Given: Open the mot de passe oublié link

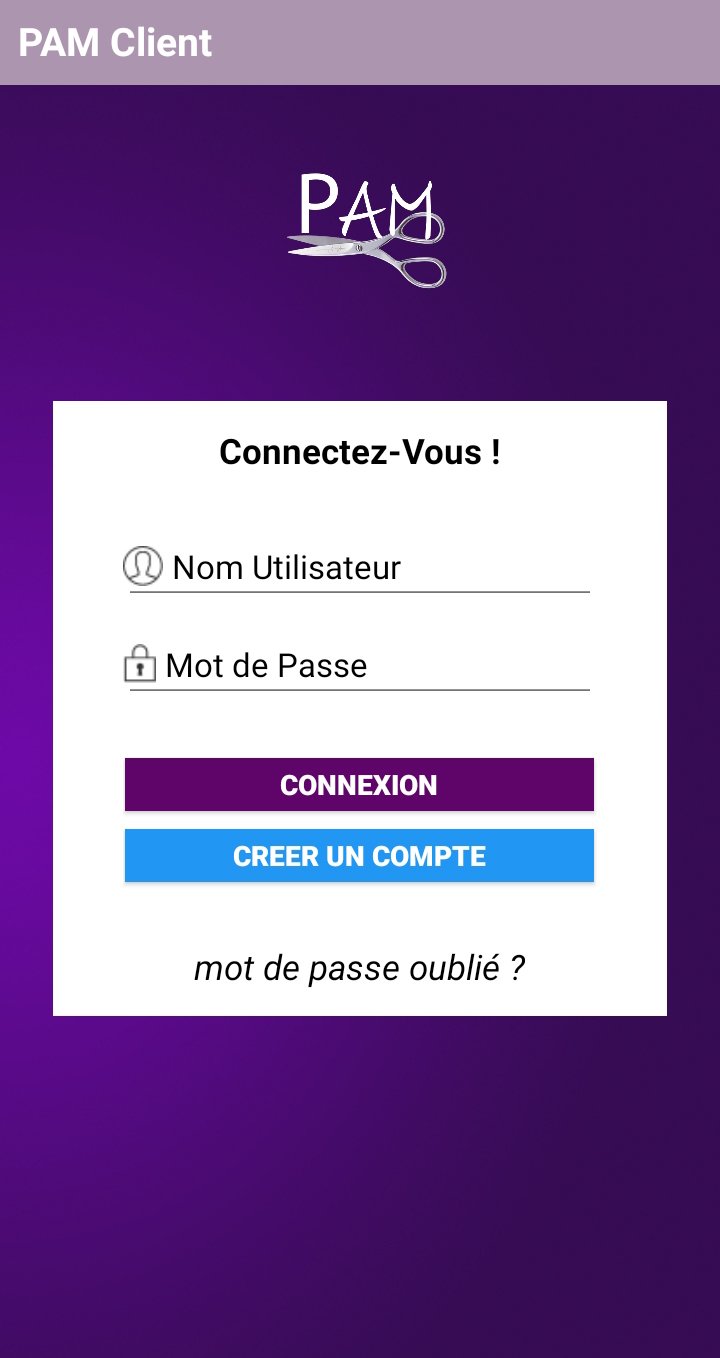Looking at the screenshot, I should click(x=359, y=966).
